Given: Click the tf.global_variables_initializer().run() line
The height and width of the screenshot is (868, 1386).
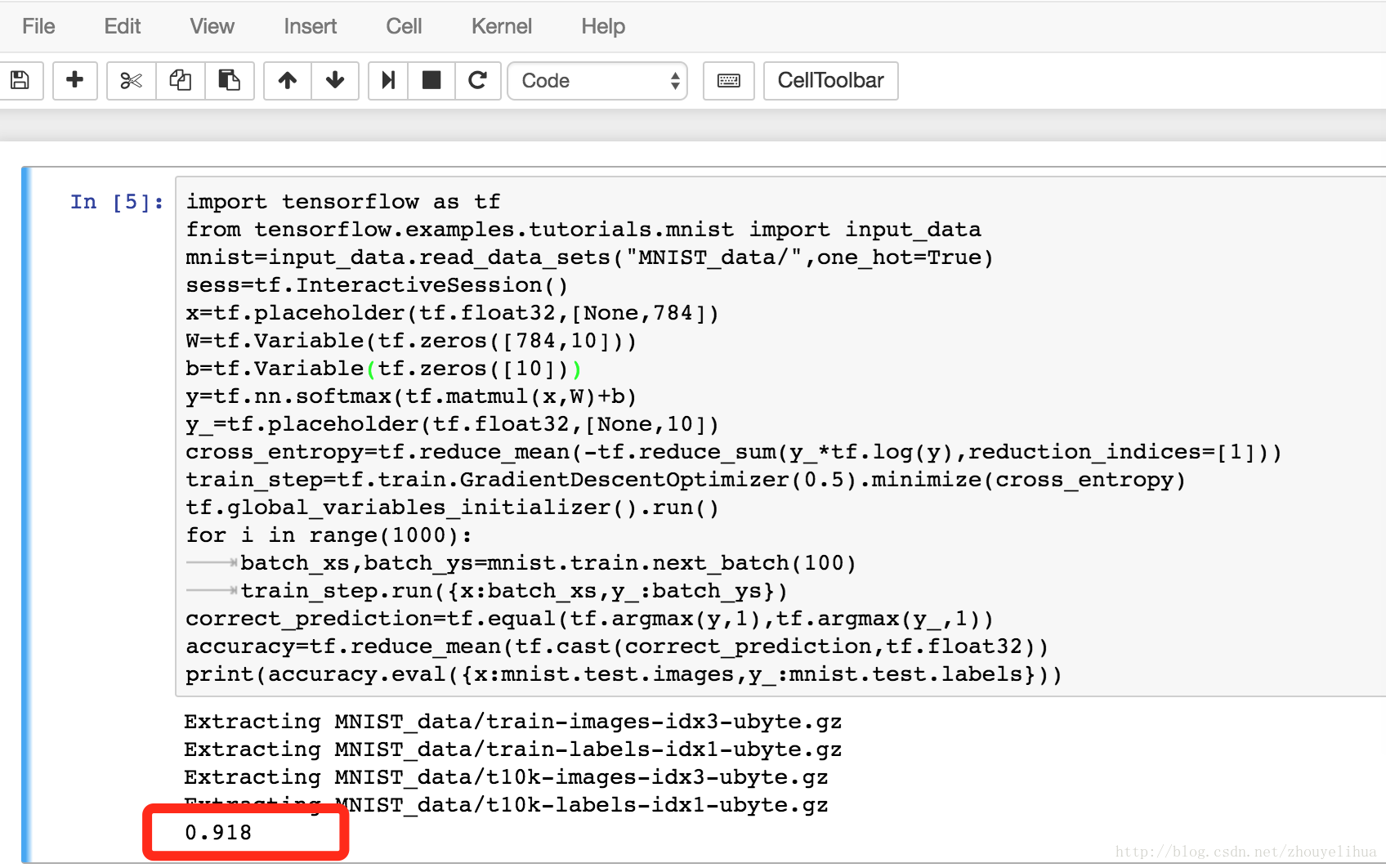Looking at the screenshot, I should click(x=452, y=508).
